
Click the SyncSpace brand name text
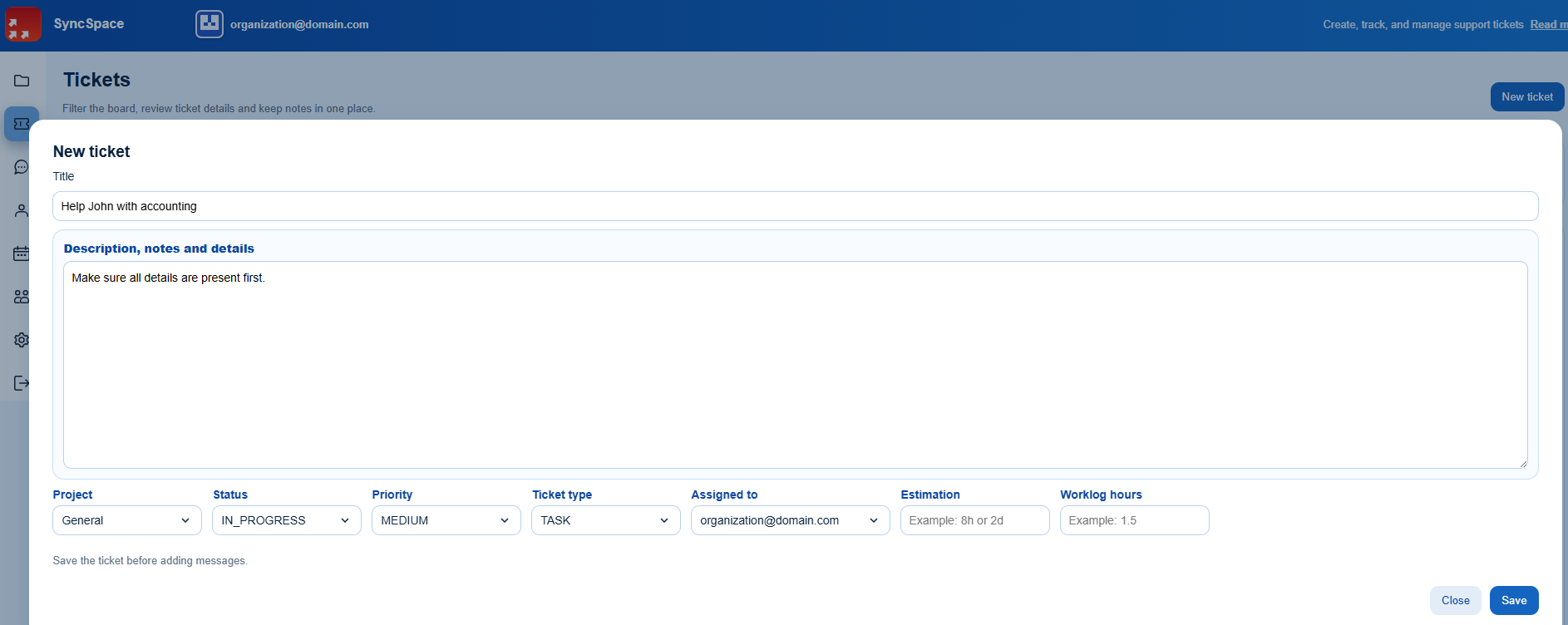click(x=89, y=23)
